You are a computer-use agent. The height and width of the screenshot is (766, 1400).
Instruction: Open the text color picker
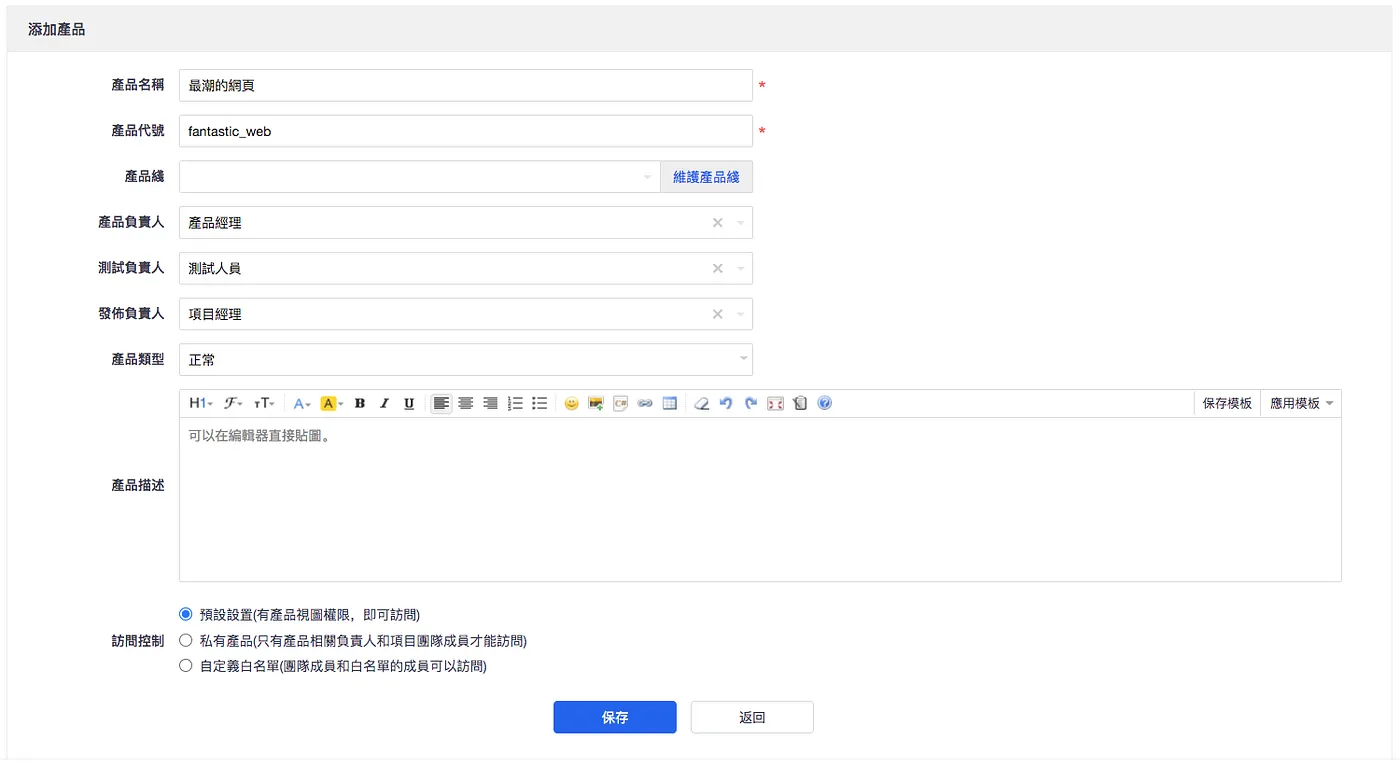click(x=301, y=404)
